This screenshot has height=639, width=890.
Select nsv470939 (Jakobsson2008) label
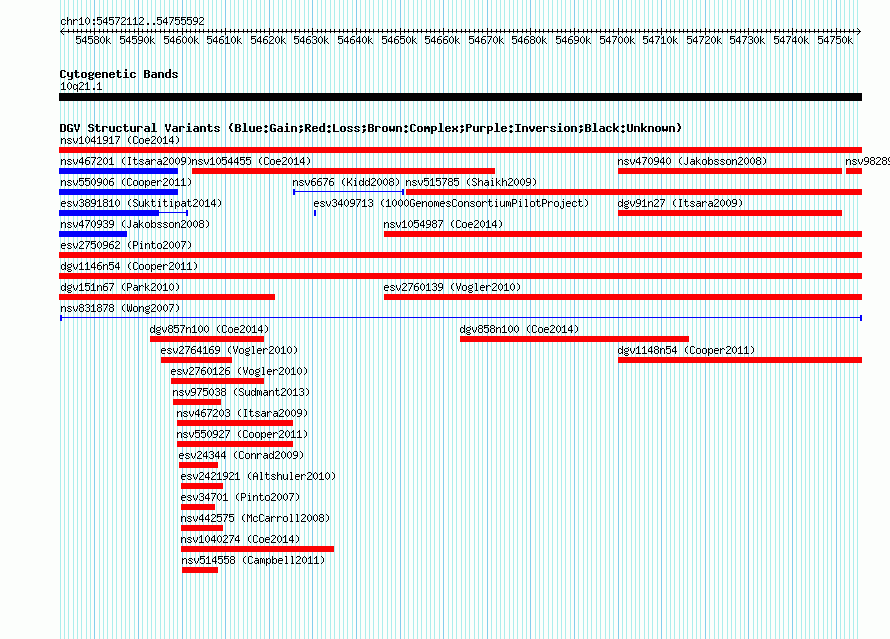pyautogui.click(x=135, y=224)
